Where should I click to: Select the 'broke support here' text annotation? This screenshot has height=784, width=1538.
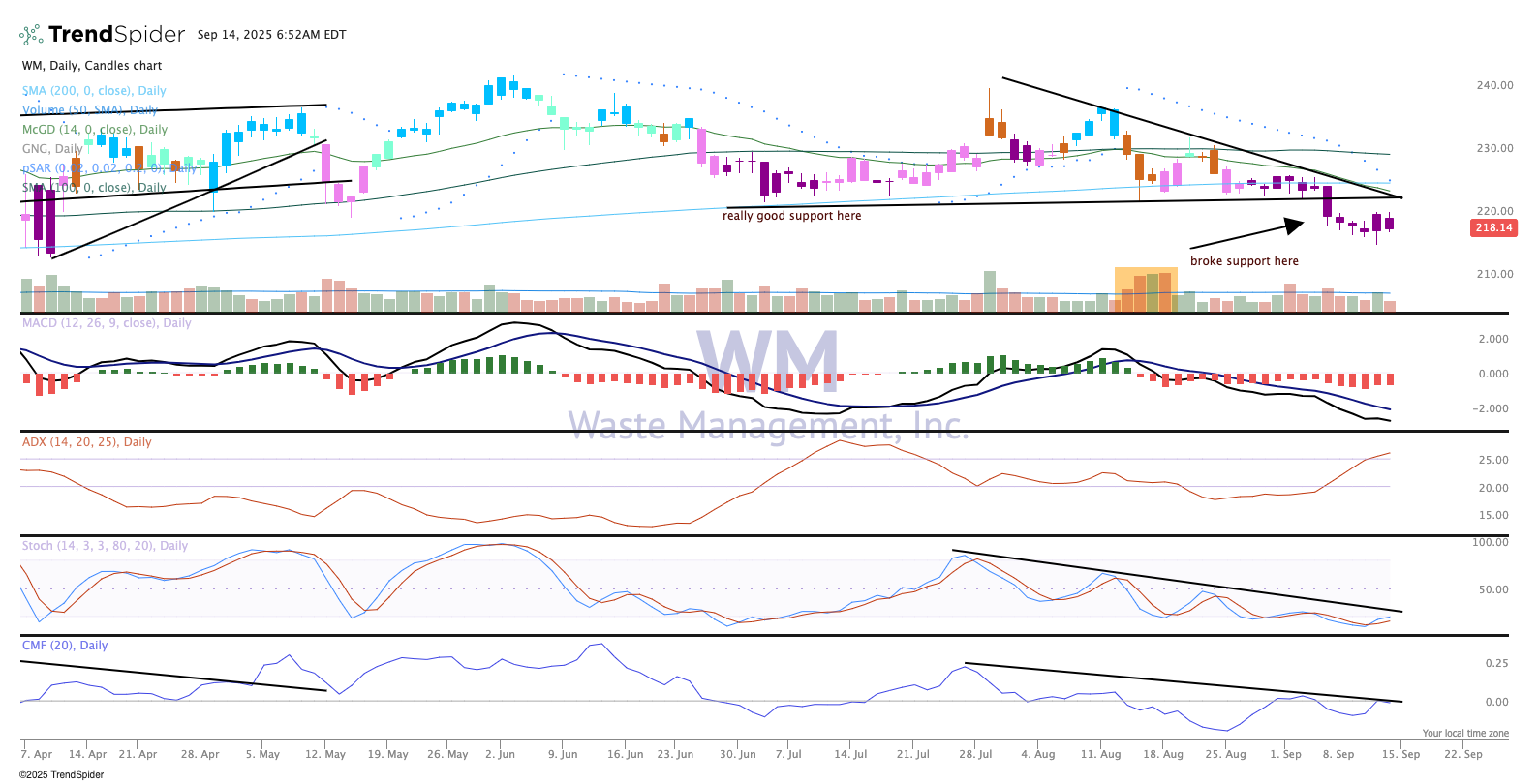pyautogui.click(x=1244, y=261)
